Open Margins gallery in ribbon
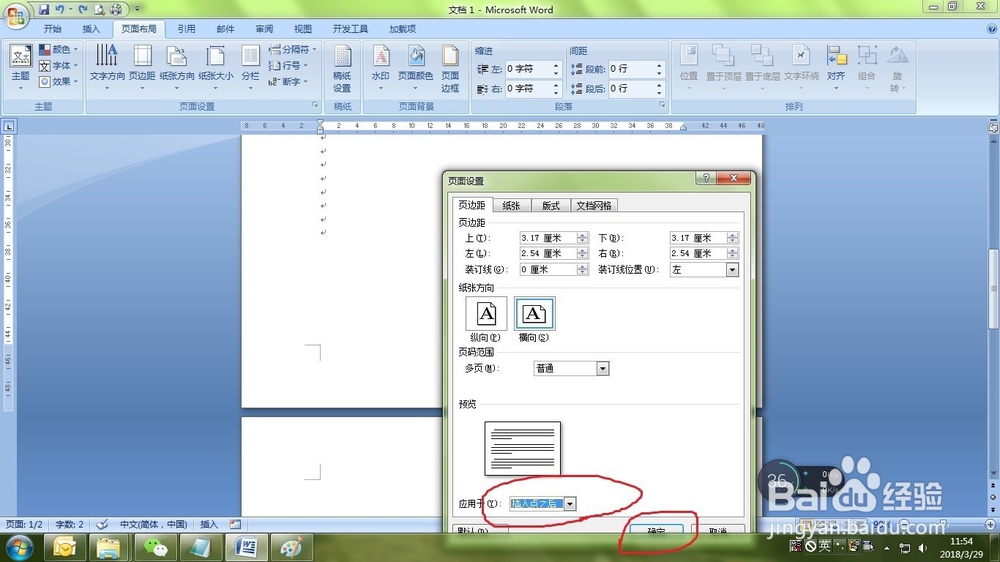This screenshot has width=1000, height=562. click(142, 68)
